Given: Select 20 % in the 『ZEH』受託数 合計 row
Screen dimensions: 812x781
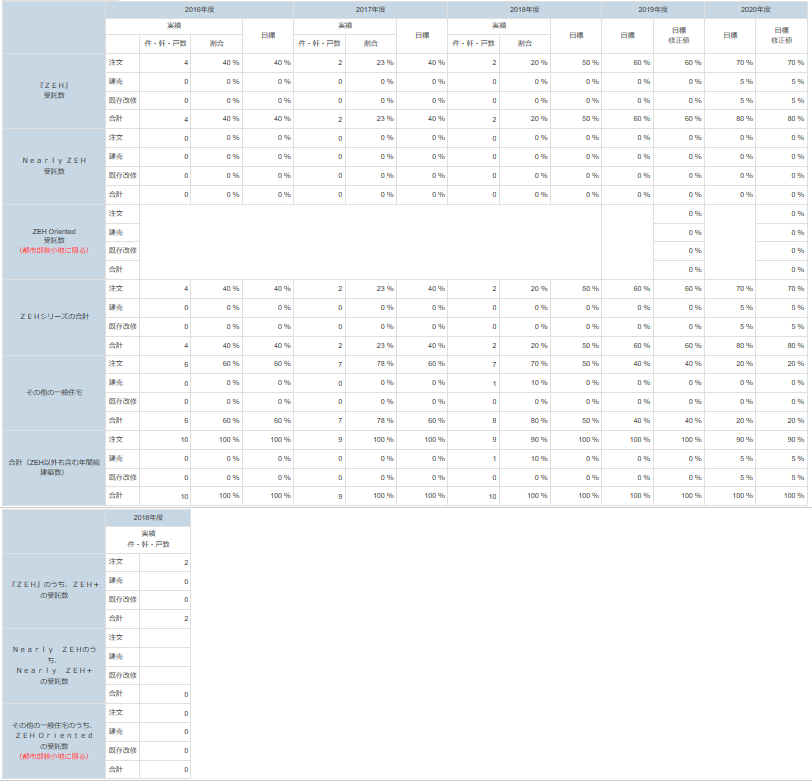Looking at the screenshot, I should point(525,119).
